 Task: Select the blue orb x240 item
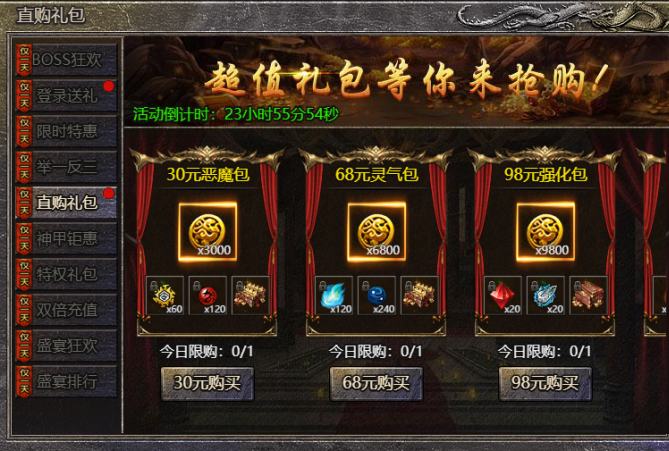coord(376,295)
